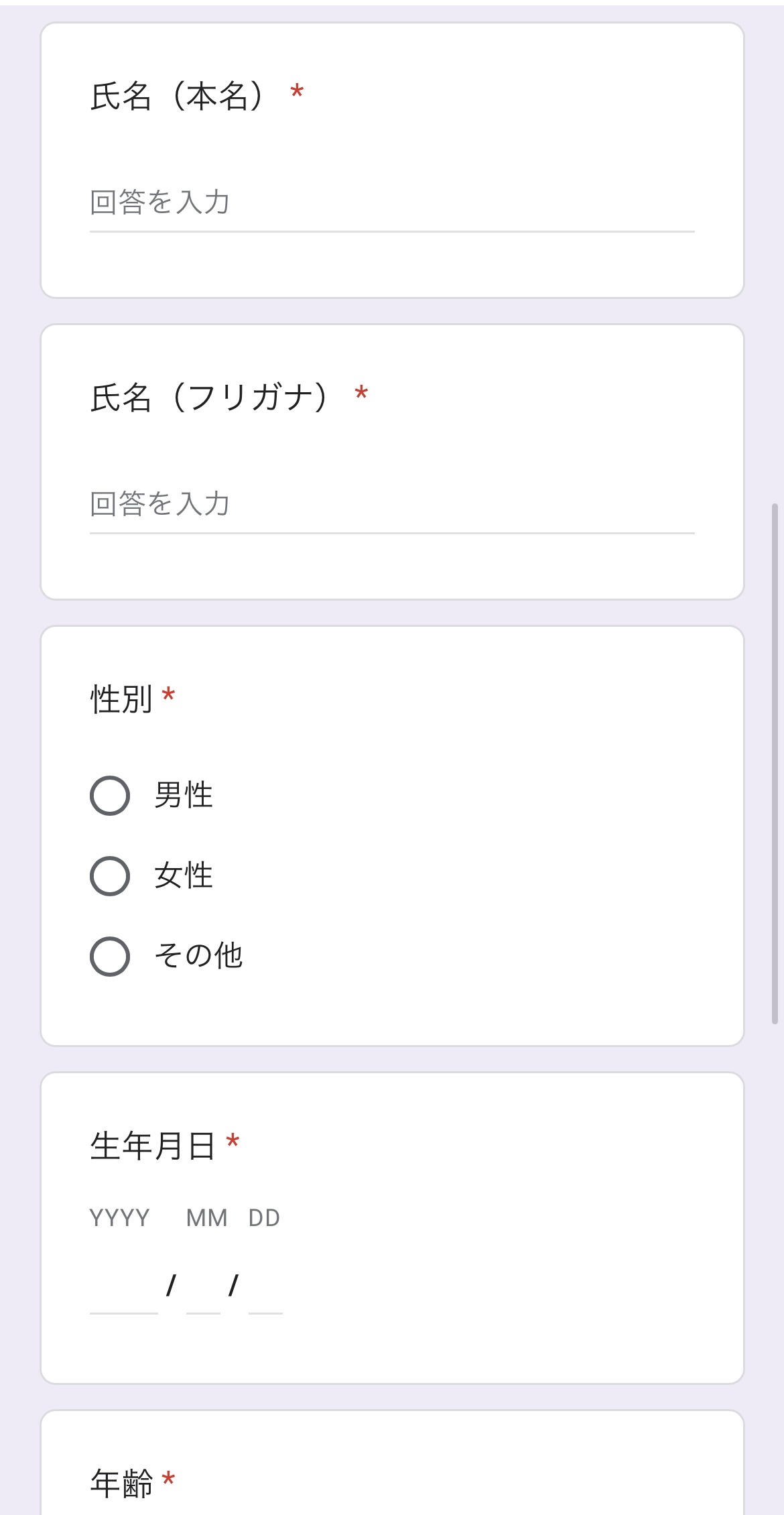
Task: Choose the その他 gender option
Action: coord(110,957)
